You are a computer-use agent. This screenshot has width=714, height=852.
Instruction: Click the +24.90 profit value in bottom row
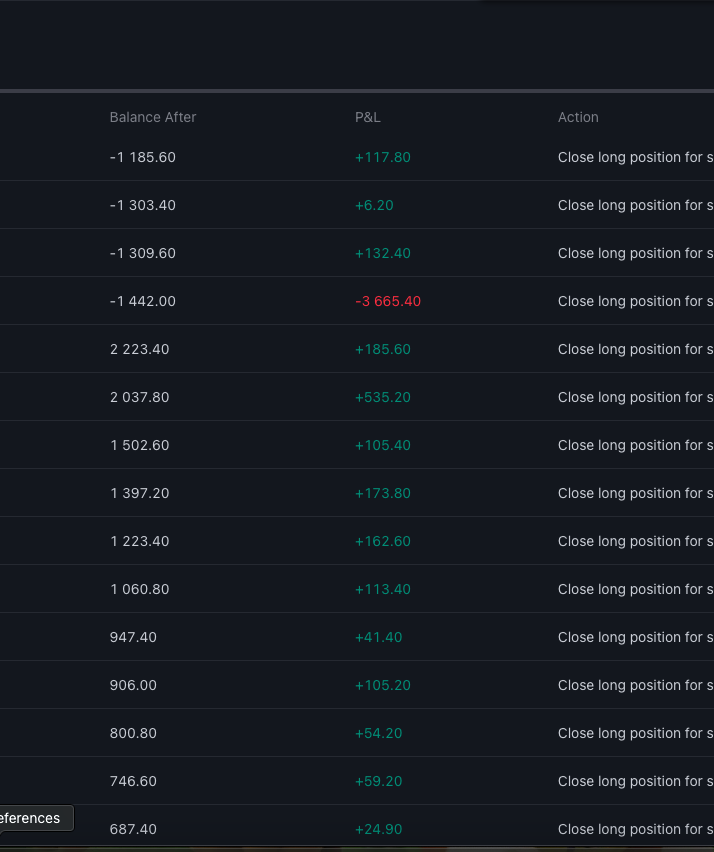[x=378, y=829]
